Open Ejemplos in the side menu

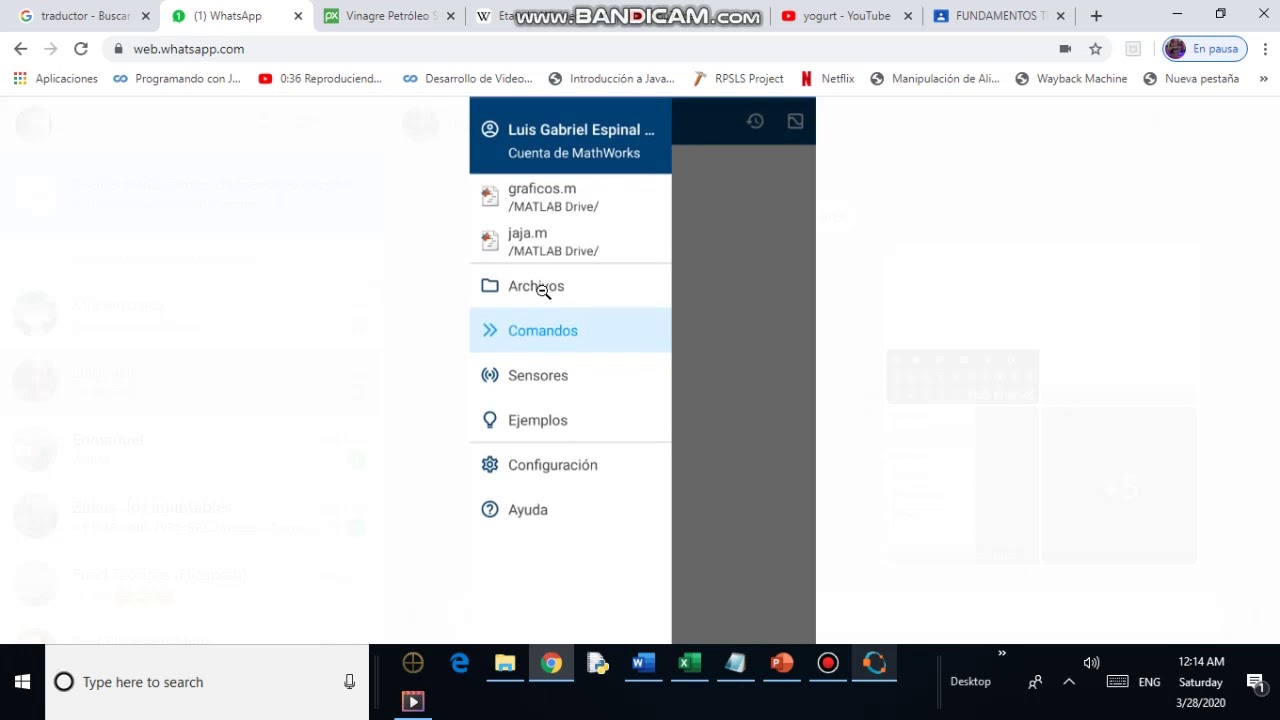[x=570, y=420]
